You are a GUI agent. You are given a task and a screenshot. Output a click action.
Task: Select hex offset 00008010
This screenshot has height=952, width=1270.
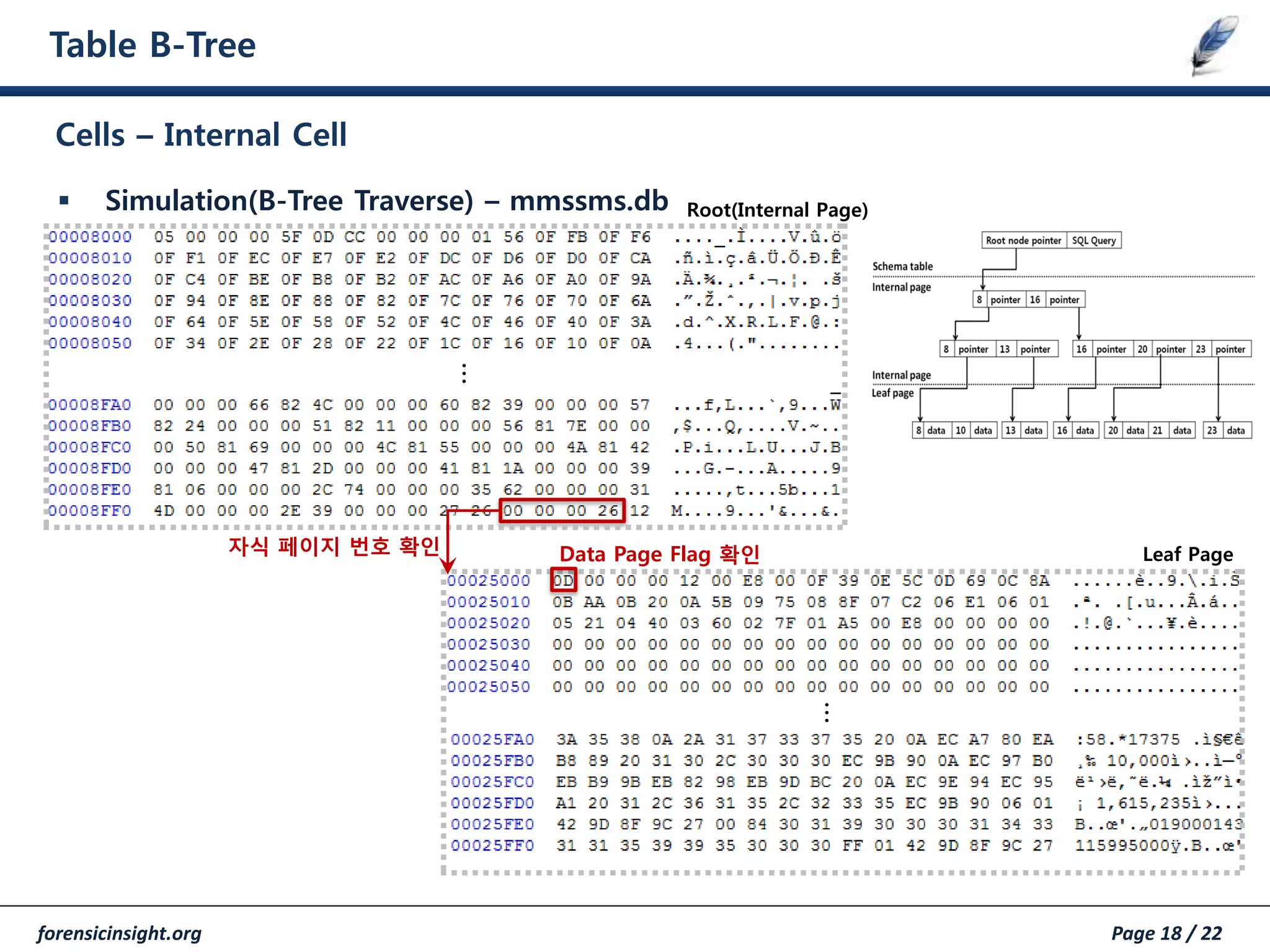pyautogui.click(x=90, y=258)
